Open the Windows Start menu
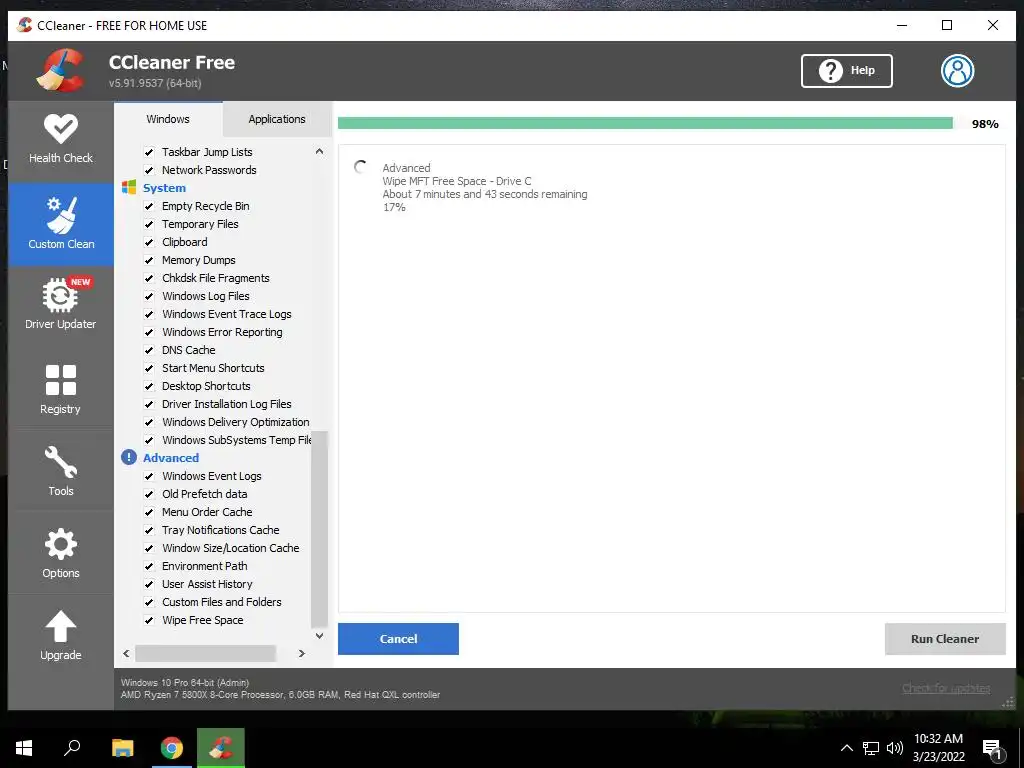 [24, 748]
